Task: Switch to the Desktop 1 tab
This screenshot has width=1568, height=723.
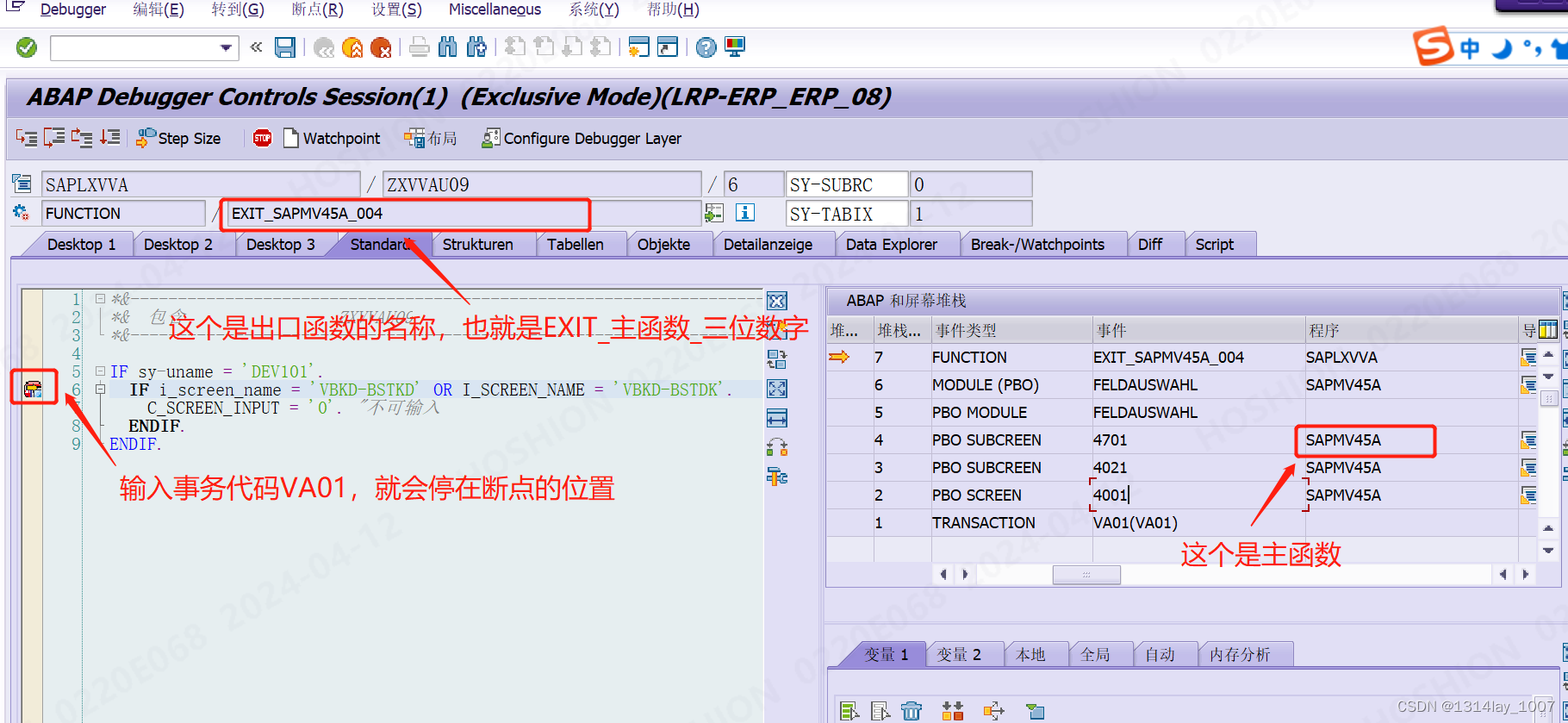Action: pyautogui.click(x=81, y=245)
